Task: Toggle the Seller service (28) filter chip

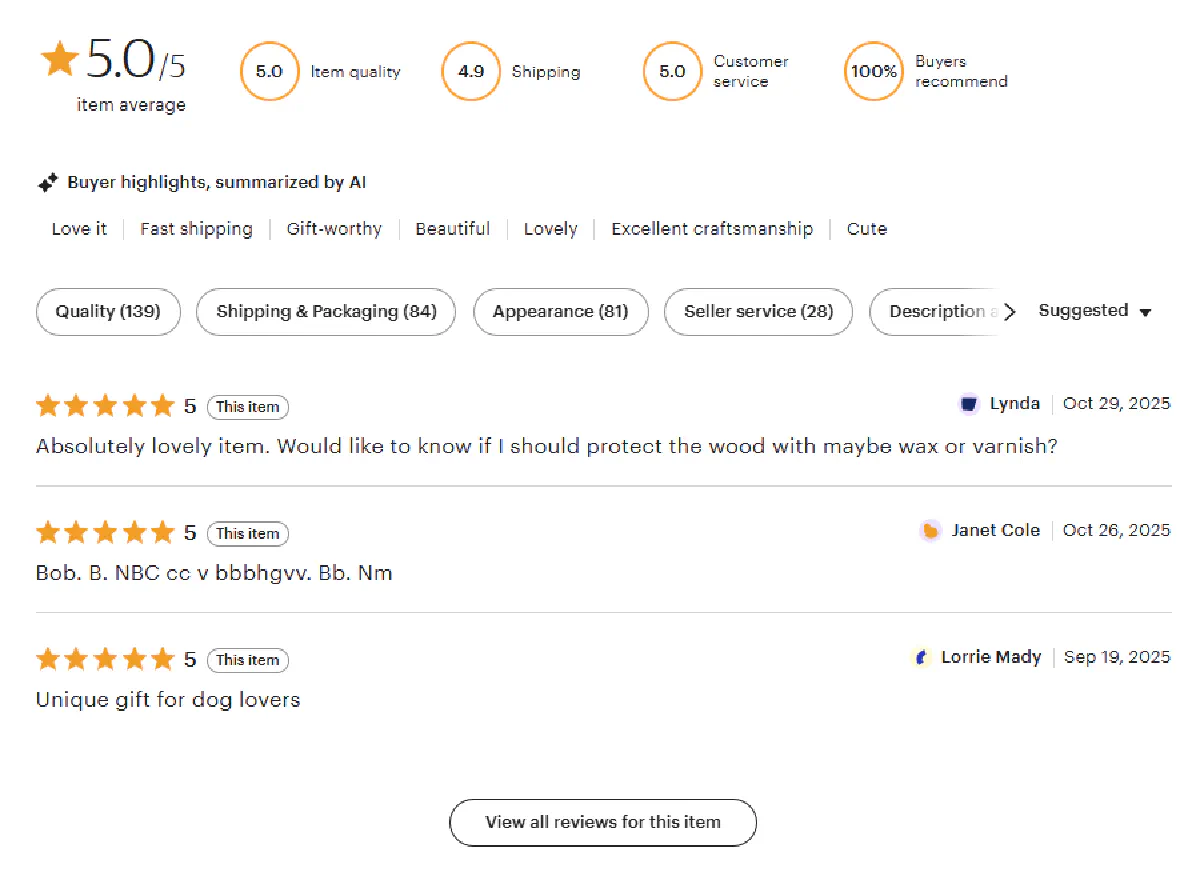Action: tap(758, 312)
